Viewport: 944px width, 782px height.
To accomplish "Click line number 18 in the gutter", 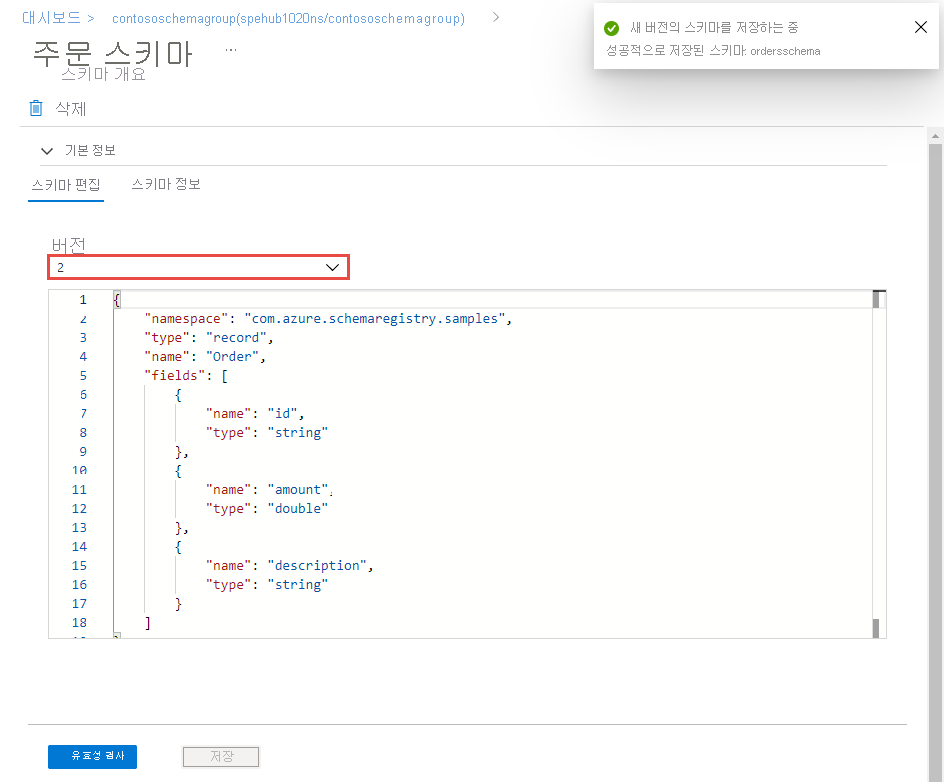I will click(x=79, y=622).
